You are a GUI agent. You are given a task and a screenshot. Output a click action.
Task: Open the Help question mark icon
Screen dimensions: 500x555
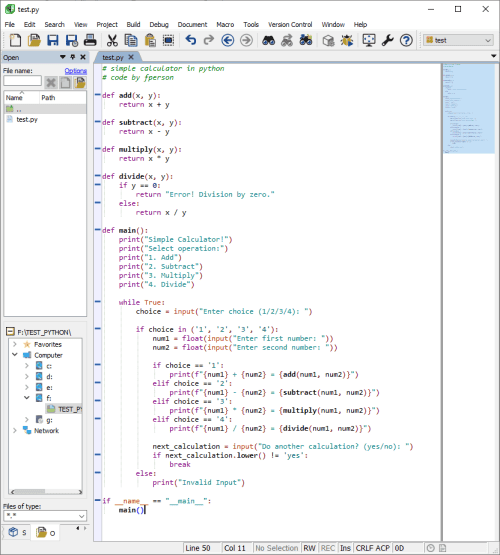(x=406, y=40)
